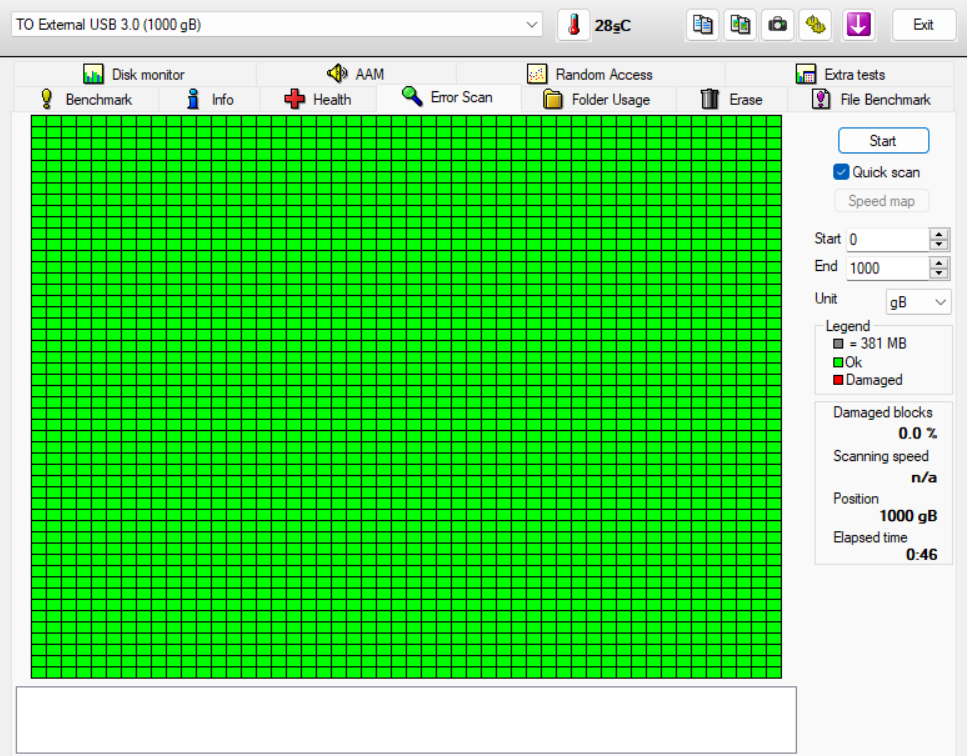Image resolution: width=967 pixels, height=756 pixels.
Task: Increase the End value with up arrow
Action: (939, 263)
